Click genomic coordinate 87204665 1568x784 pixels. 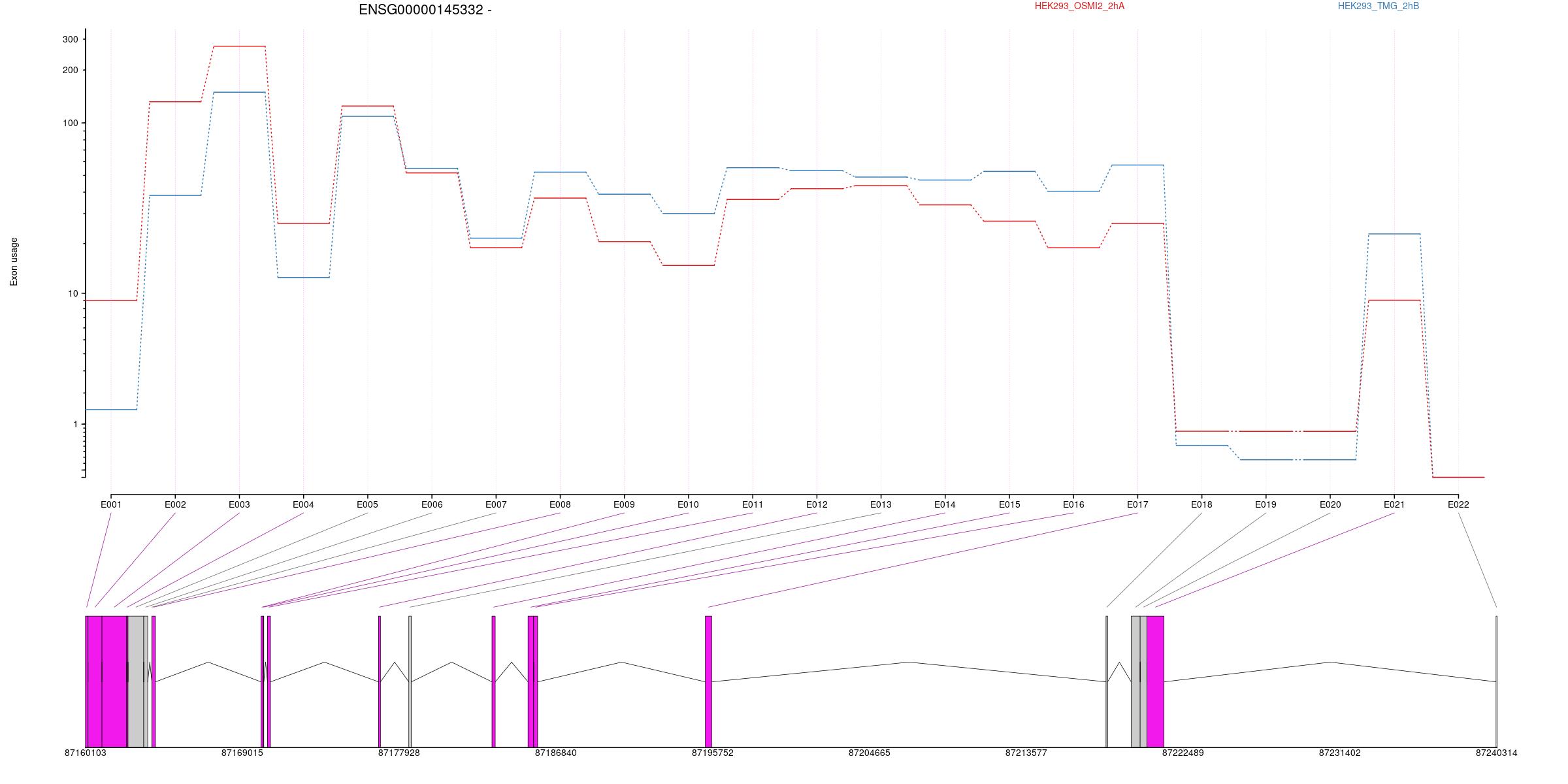click(870, 753)
